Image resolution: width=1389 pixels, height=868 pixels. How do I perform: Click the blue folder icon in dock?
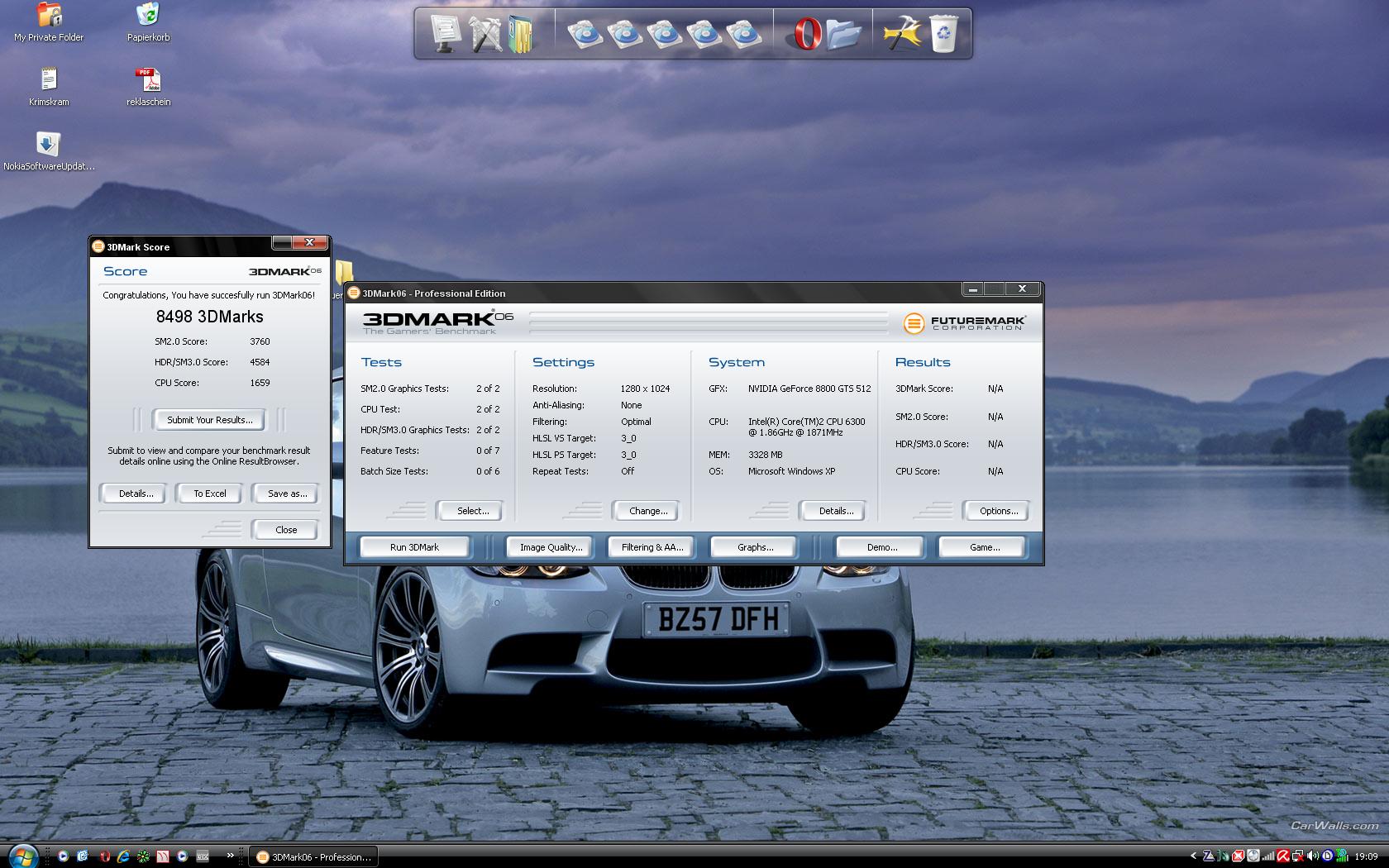(843, 35)
